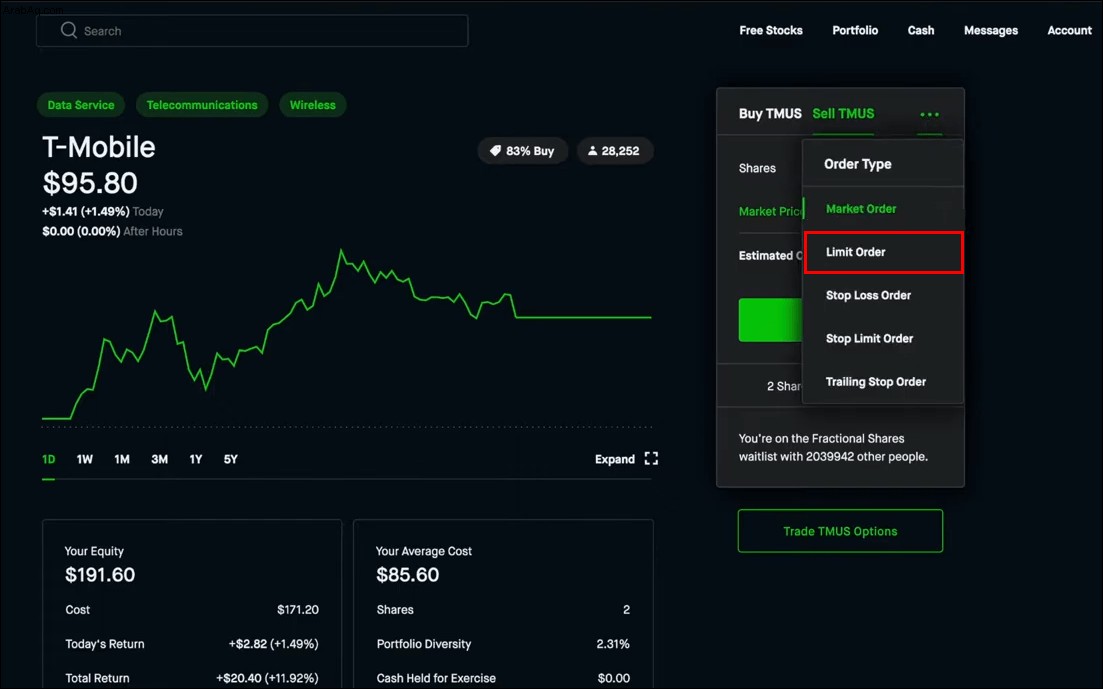Click the search magnifier icon

pyautogui.click(x=68, y=30)
